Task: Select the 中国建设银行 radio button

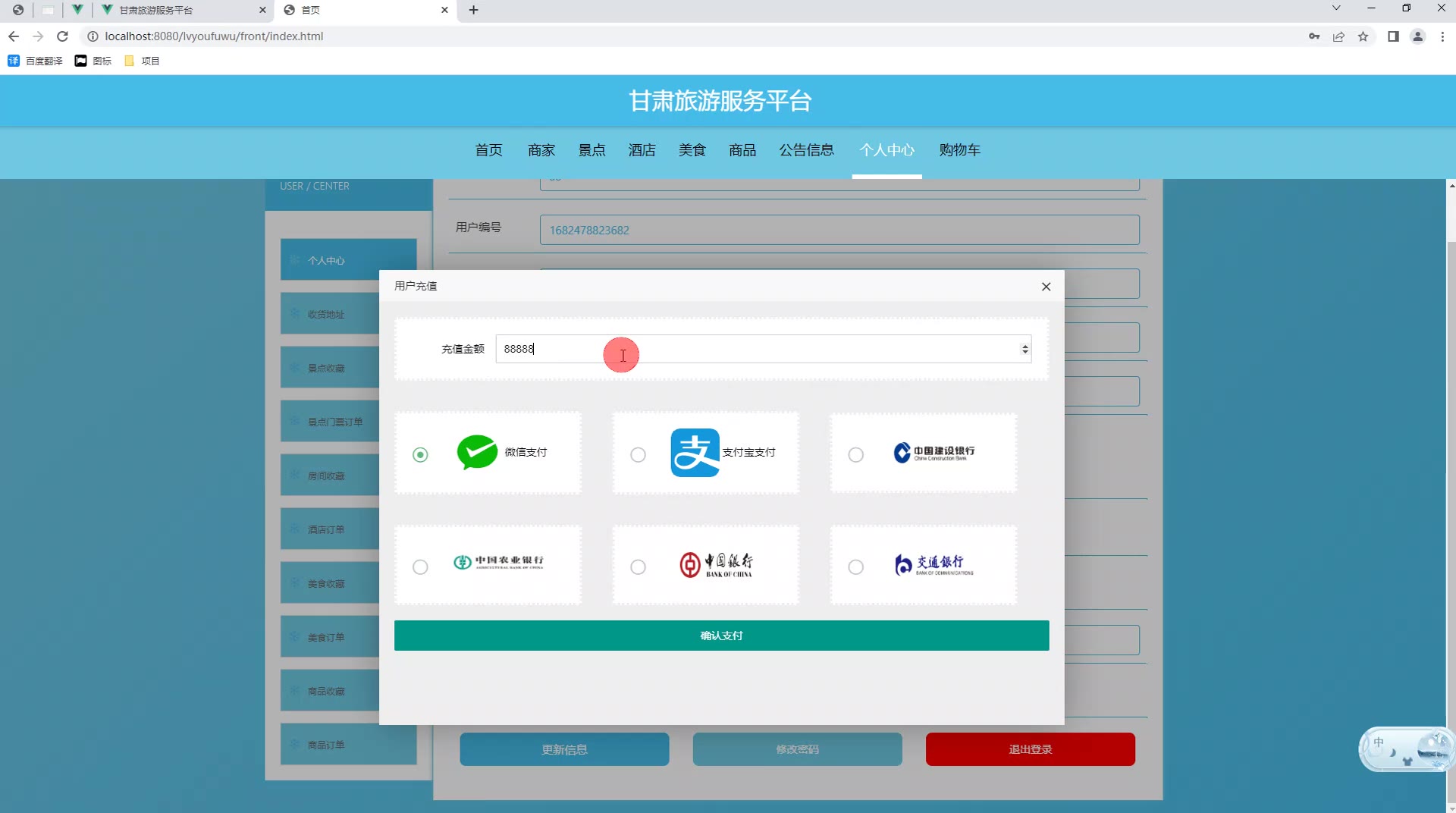Action: [855, 454]
